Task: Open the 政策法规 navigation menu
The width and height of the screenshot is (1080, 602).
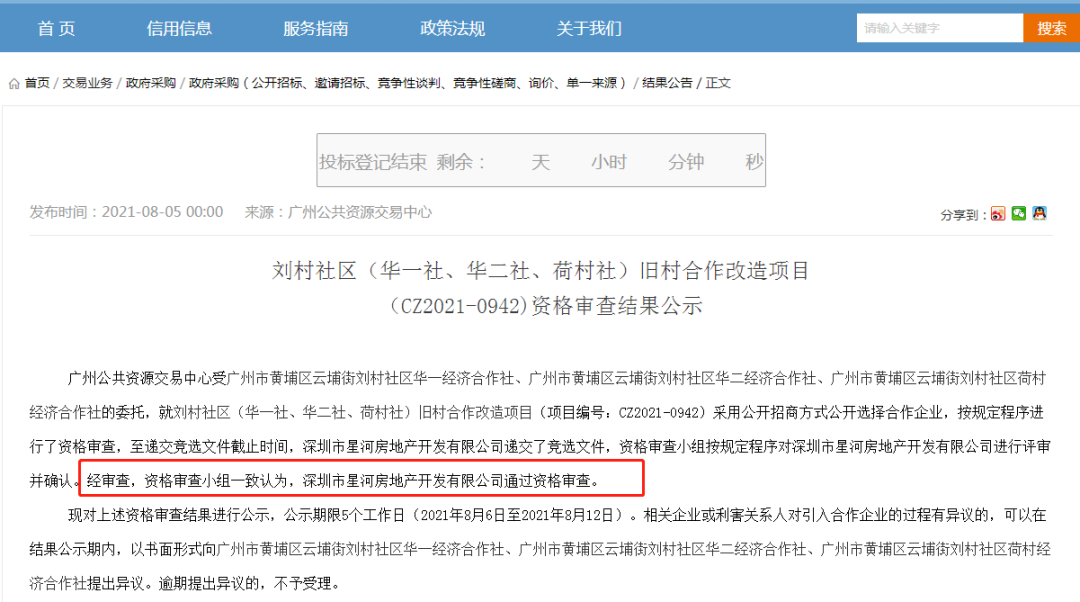Action: coord(453,28)
